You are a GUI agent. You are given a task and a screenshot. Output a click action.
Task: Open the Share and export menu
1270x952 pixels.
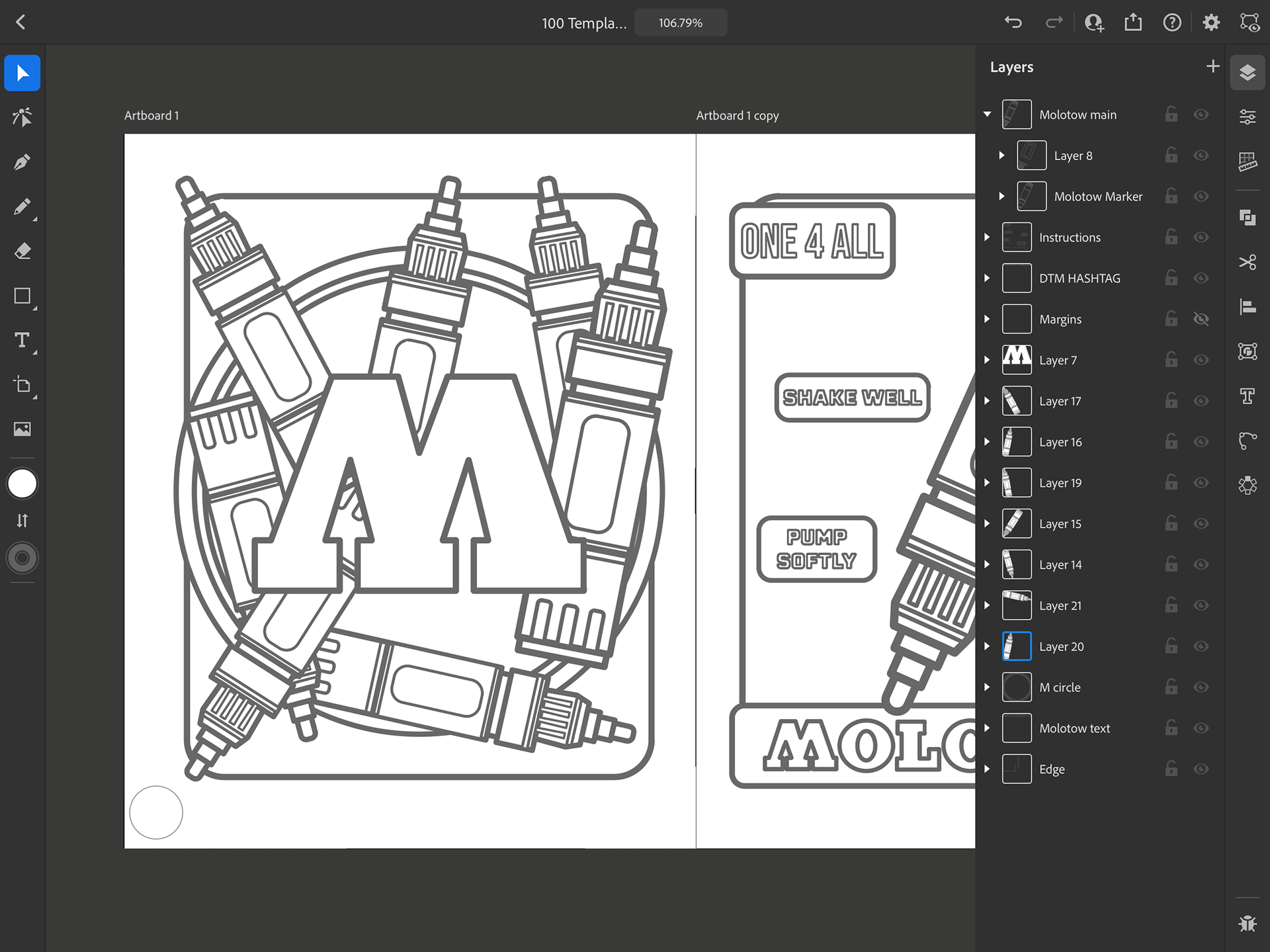click(1133, 22)
